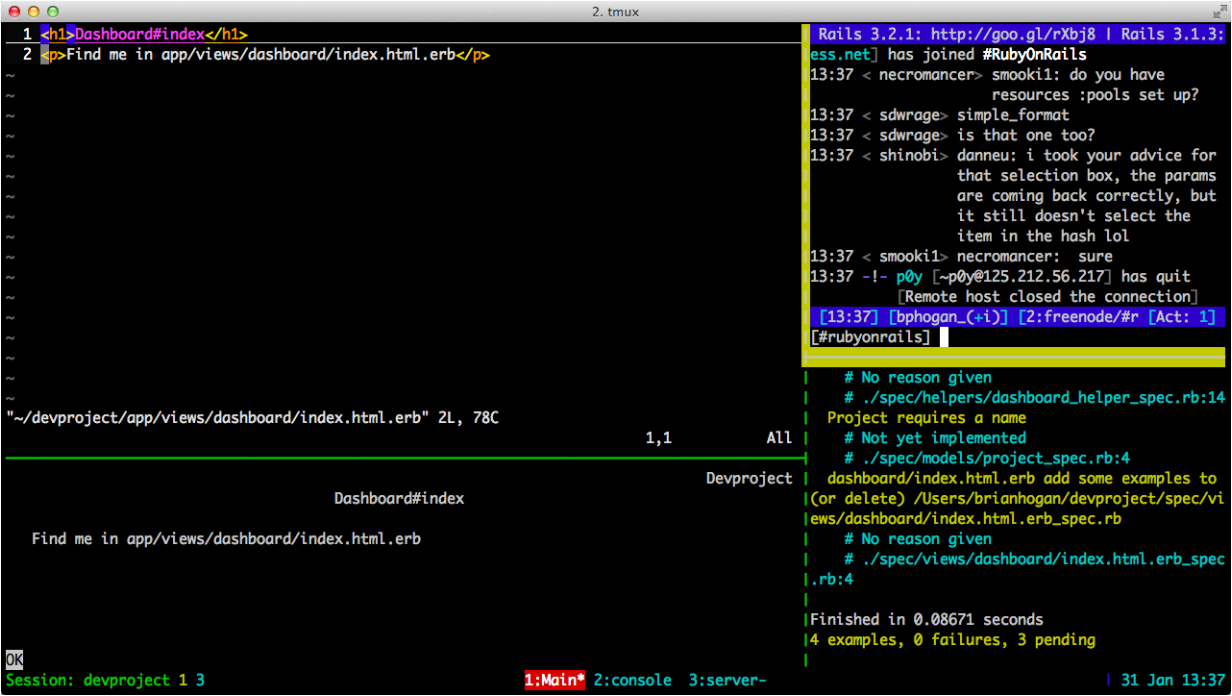The width and height of the screenshot is (1232, 696).
Task: Click 'Find me in app/views' text in lower pane
Action: tap(226, 538)
